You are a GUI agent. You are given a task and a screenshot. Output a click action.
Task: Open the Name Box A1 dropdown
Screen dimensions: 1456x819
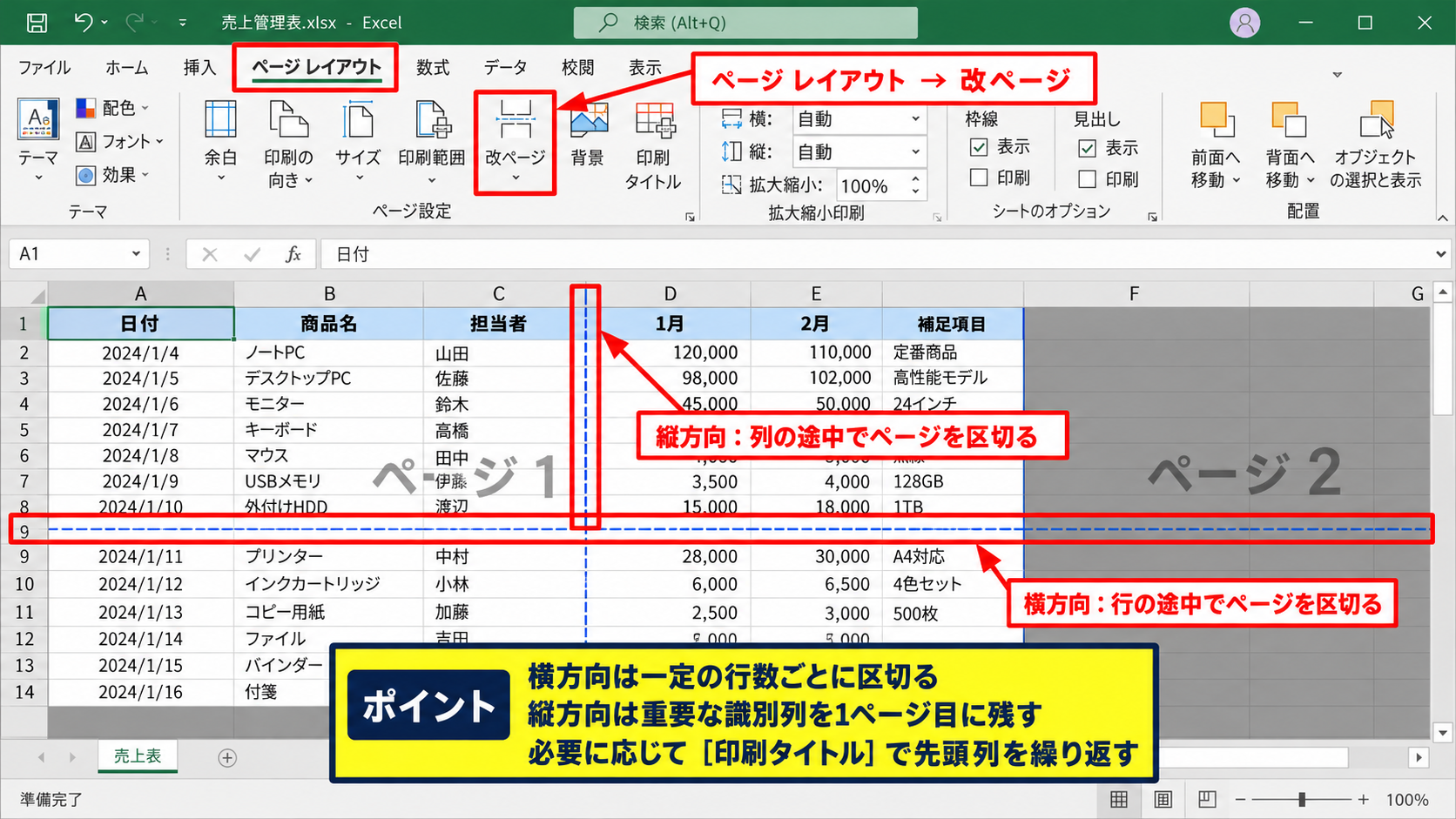pos(136,254)
